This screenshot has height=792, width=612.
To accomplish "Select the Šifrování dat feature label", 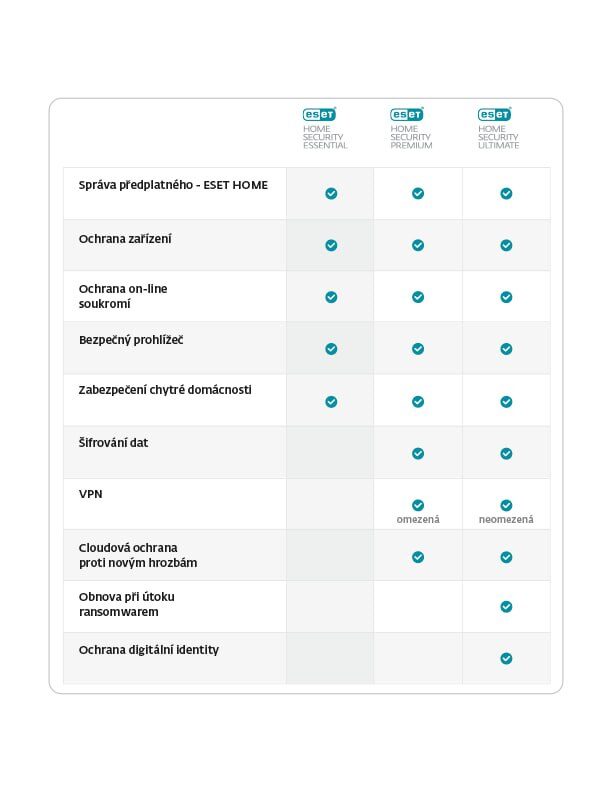I will (x=114, y=443).
